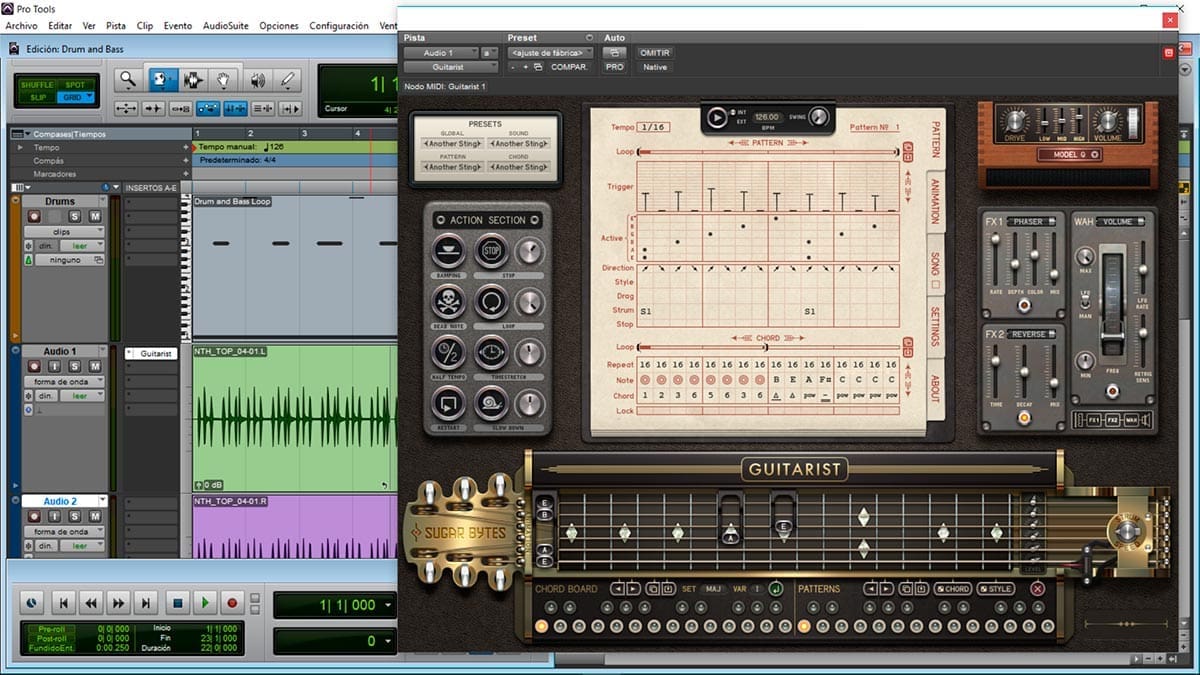The image size is (1200, 675).
Task: Expand the Tempo ruler row
Action: click(x=22, y=147)
